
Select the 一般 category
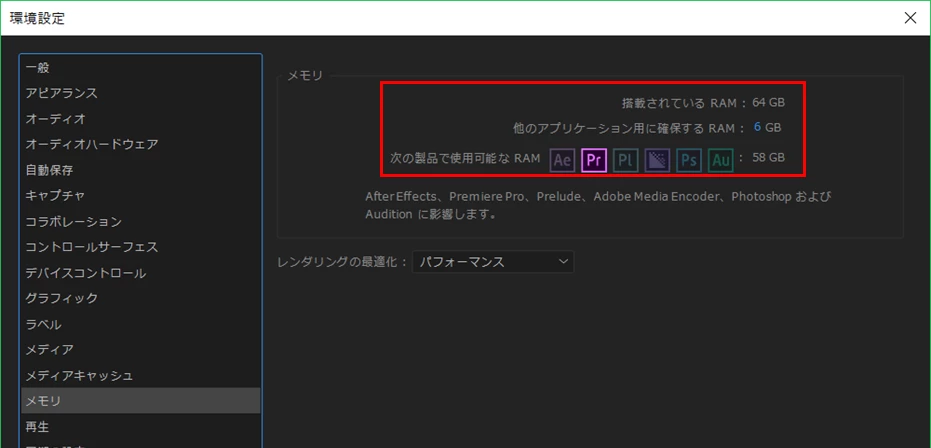click(x=141, y=68)
